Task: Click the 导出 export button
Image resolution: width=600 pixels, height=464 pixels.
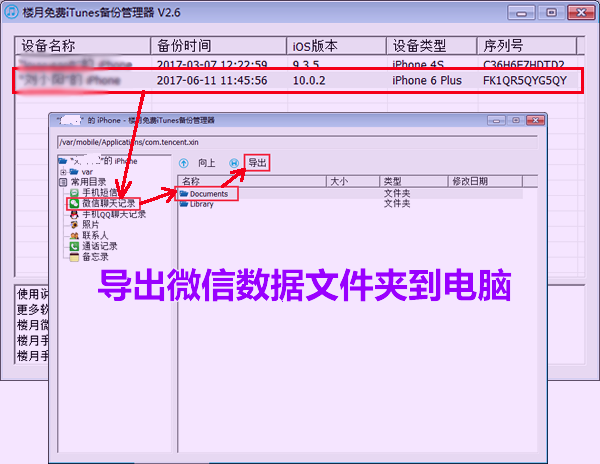Action: click(x=257, y=163)
